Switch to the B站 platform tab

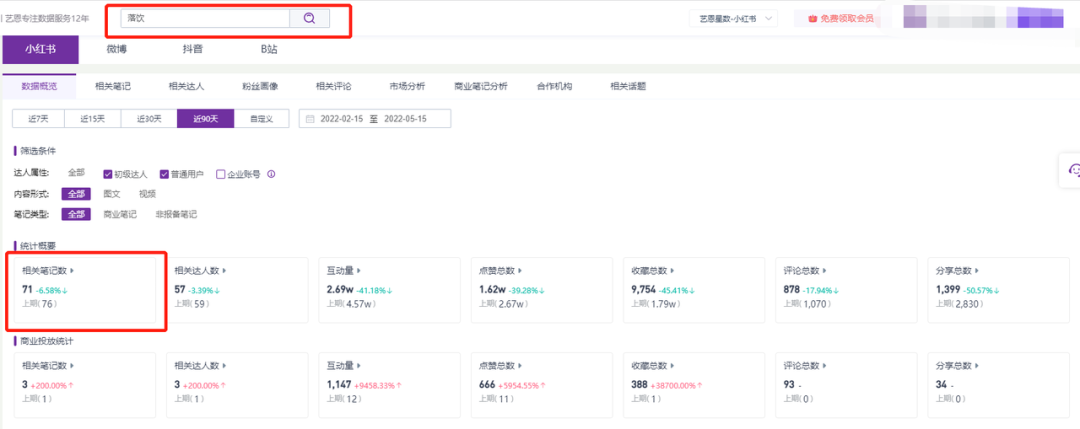[x=269, y=50]
